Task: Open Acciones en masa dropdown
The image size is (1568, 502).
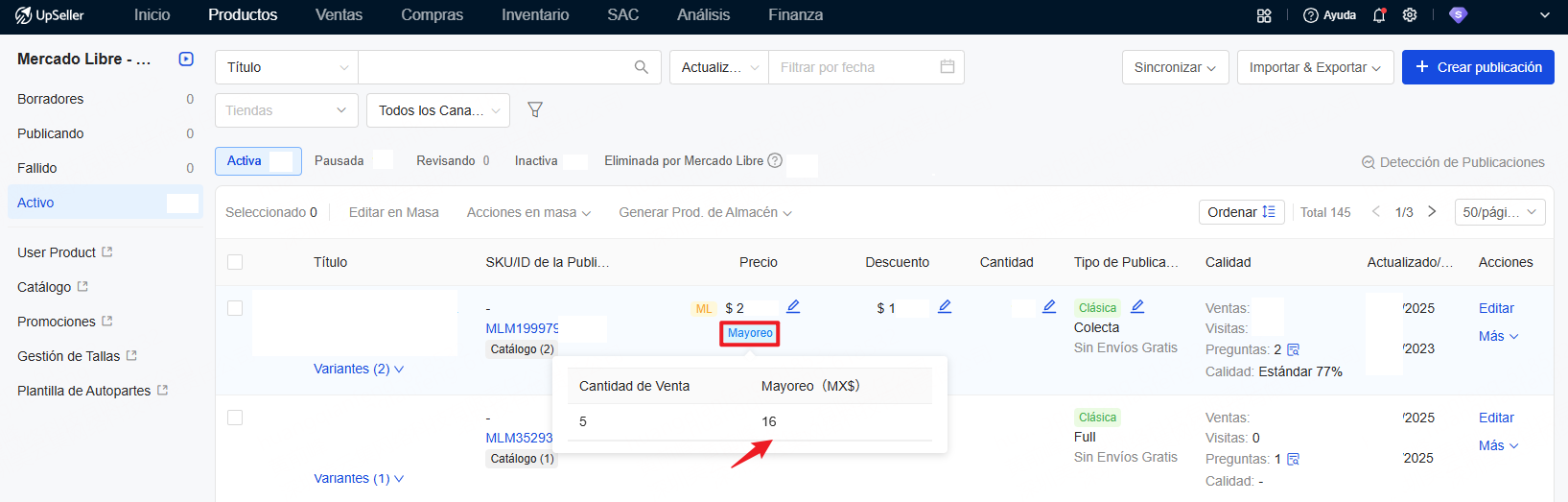Action: pyautogui.click(x=528, y=212)
